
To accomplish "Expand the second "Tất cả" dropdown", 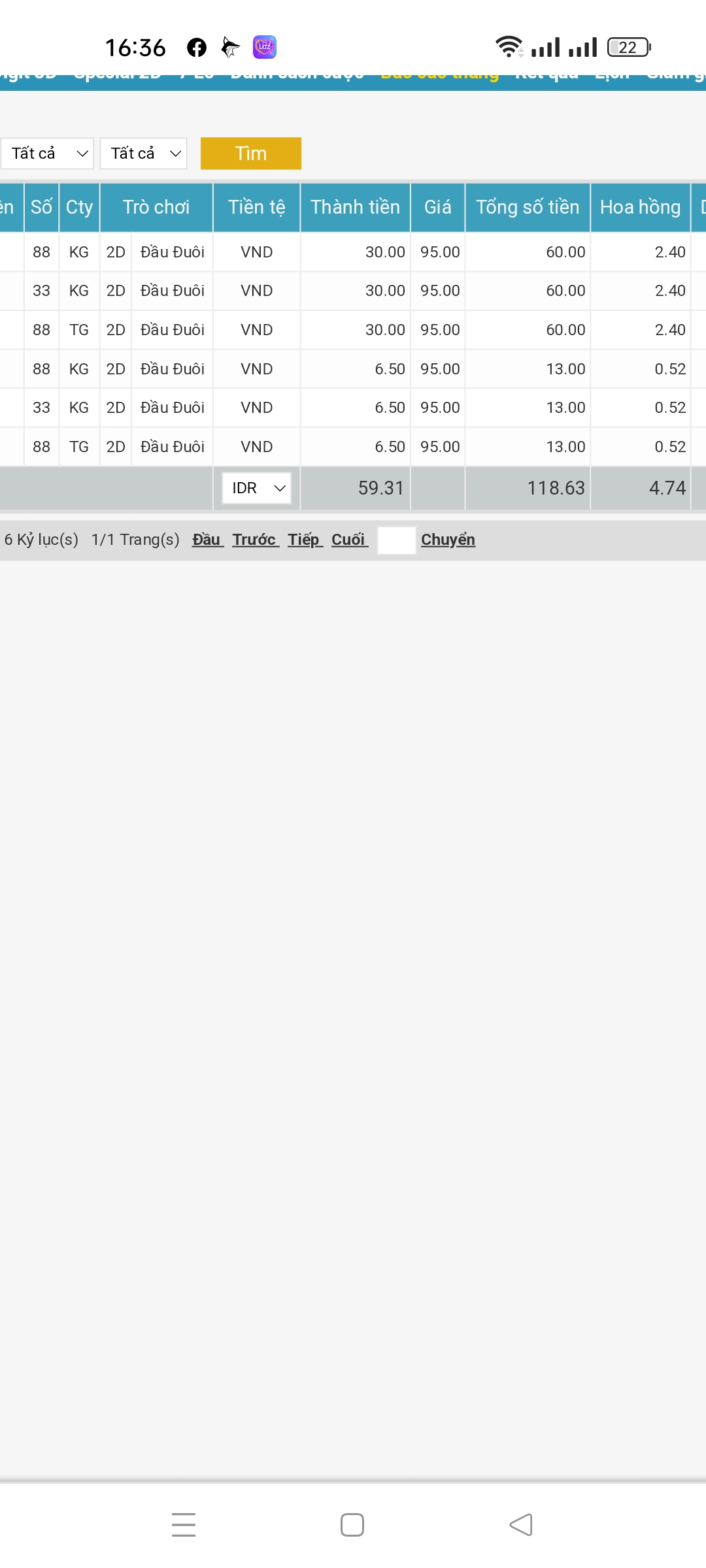I will click(x=144, y=154).
